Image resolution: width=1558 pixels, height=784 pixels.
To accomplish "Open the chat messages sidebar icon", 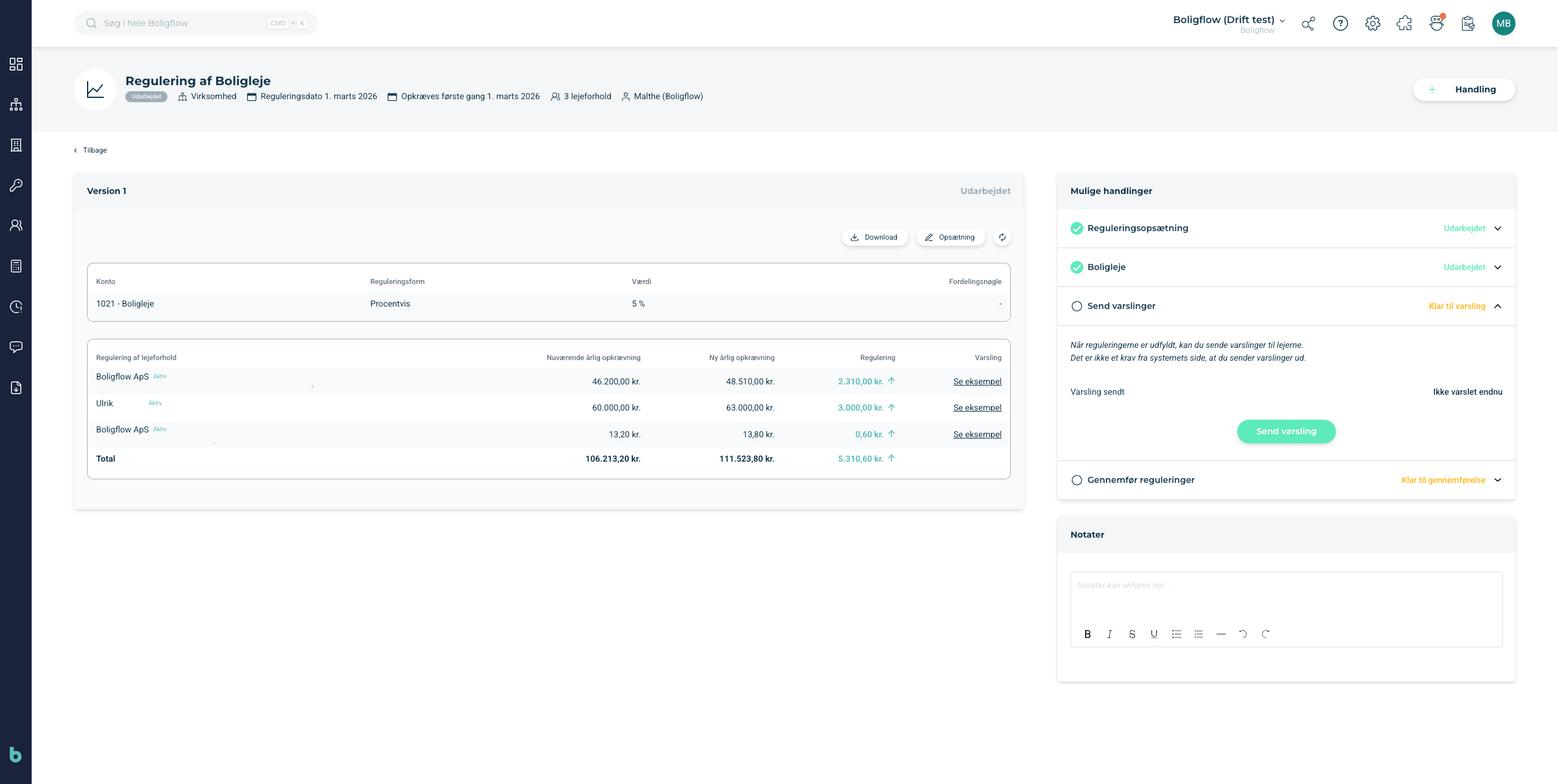I will tap(16, 347).
